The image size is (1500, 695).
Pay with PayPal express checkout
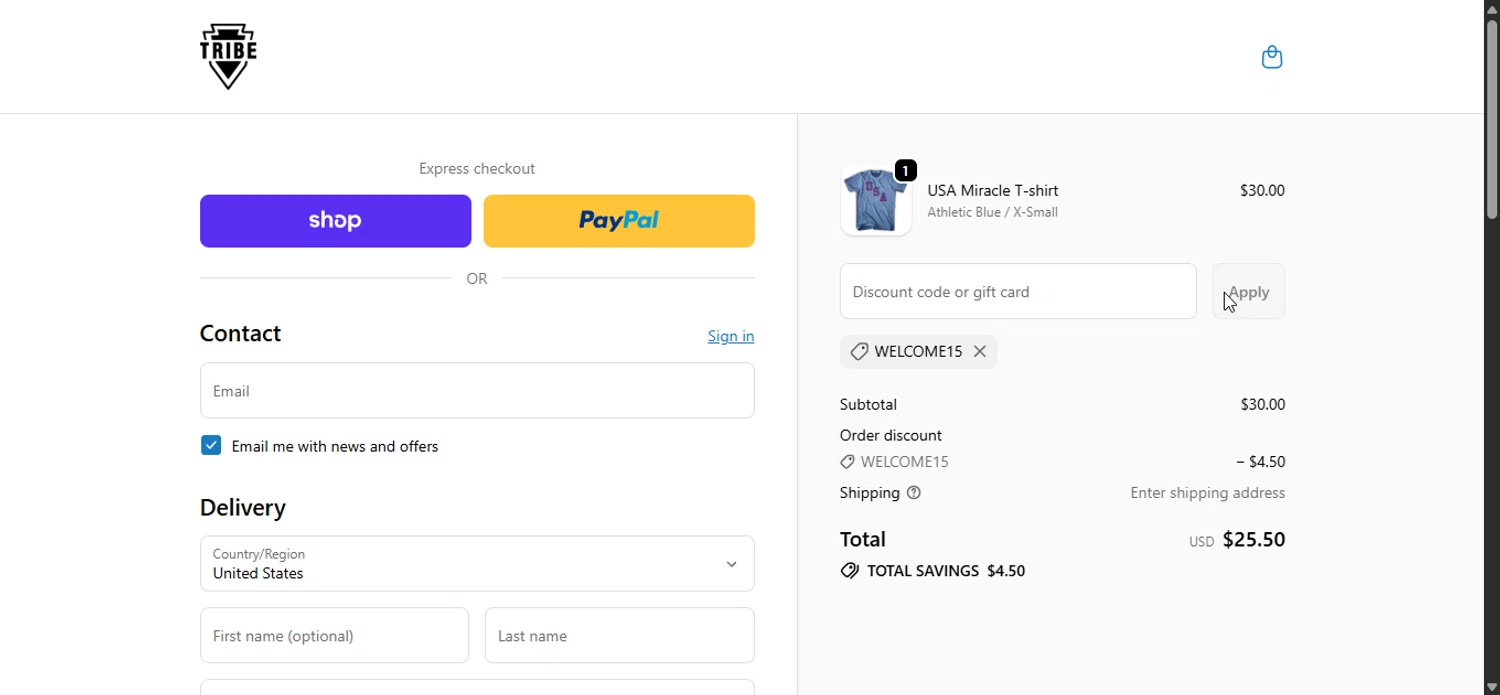[x=619, y=221]
